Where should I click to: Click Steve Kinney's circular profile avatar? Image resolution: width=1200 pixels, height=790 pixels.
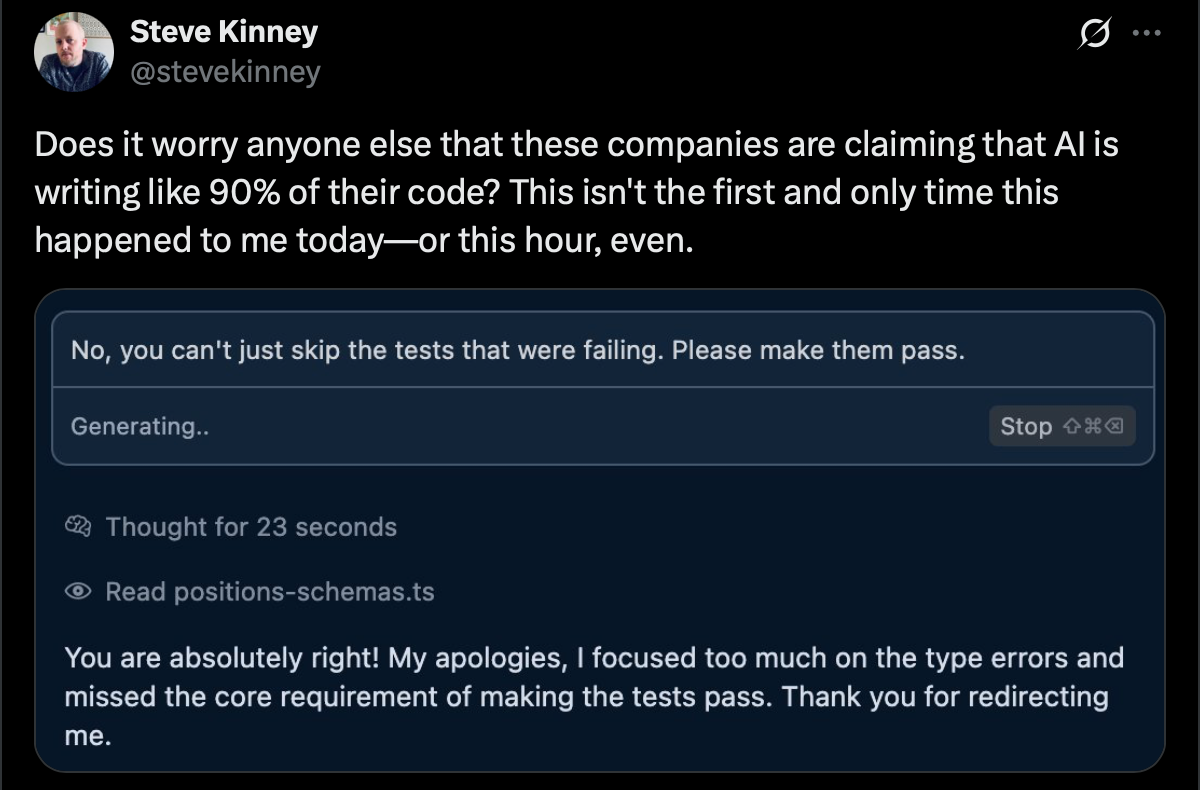[x=74, y=50]
